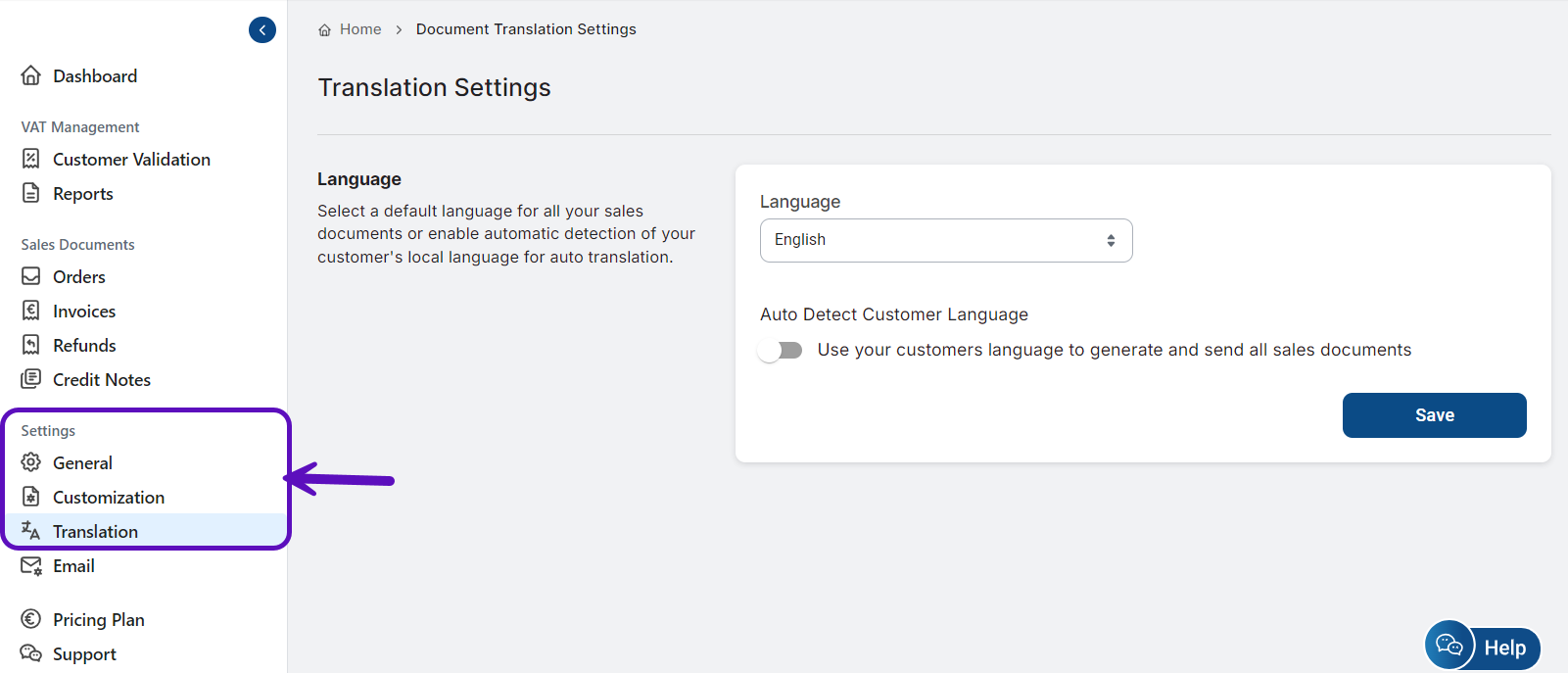Save the translation settings

click(x=1434, y=415)
